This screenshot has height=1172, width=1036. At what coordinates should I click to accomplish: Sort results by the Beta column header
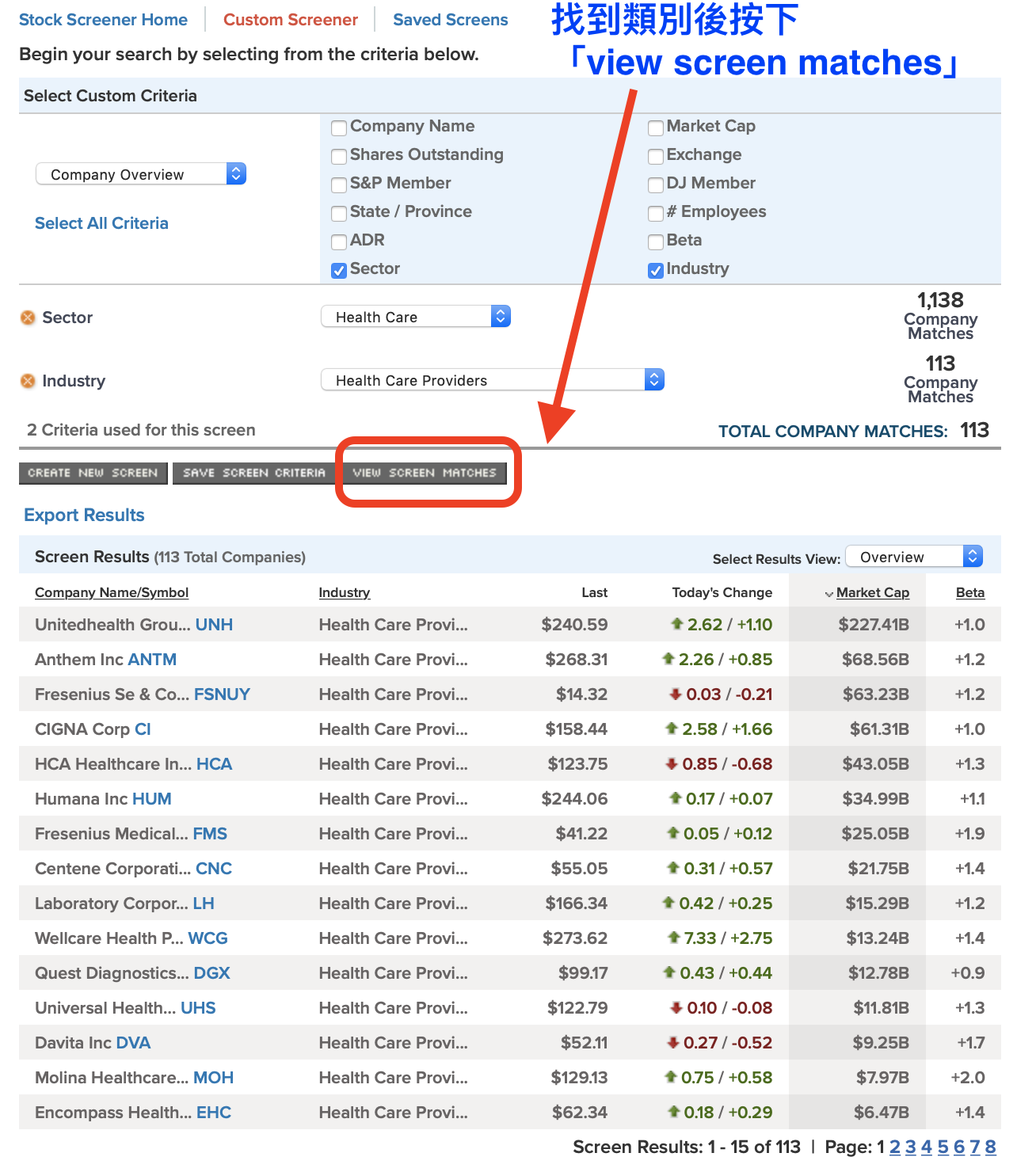coord(970,592)
